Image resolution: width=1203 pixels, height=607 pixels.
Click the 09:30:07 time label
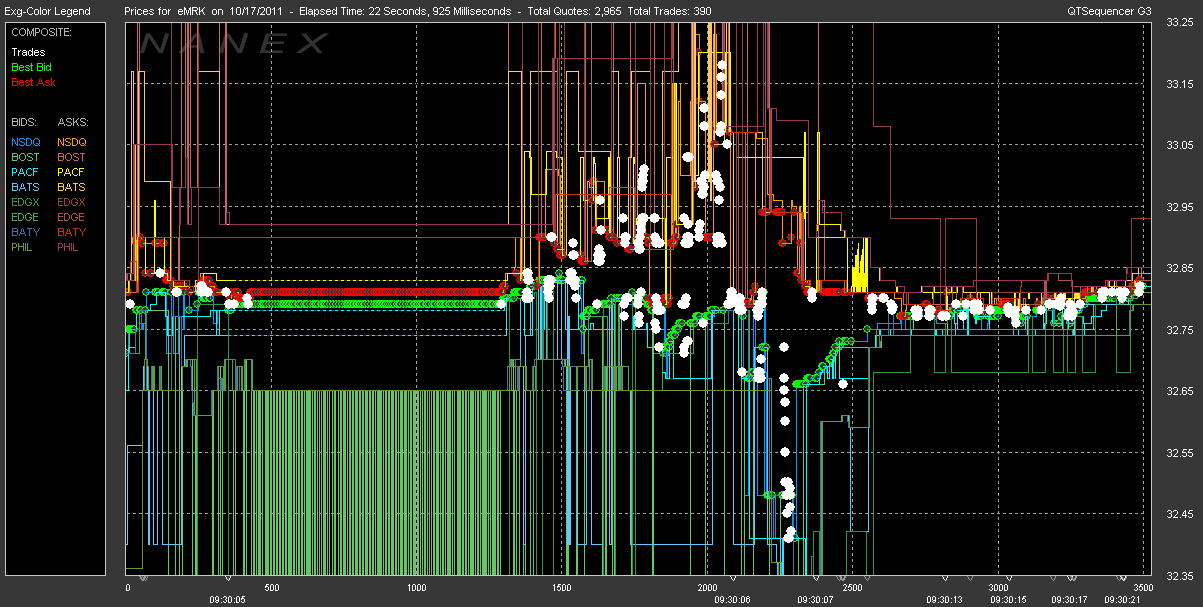(x=815, y=599)
